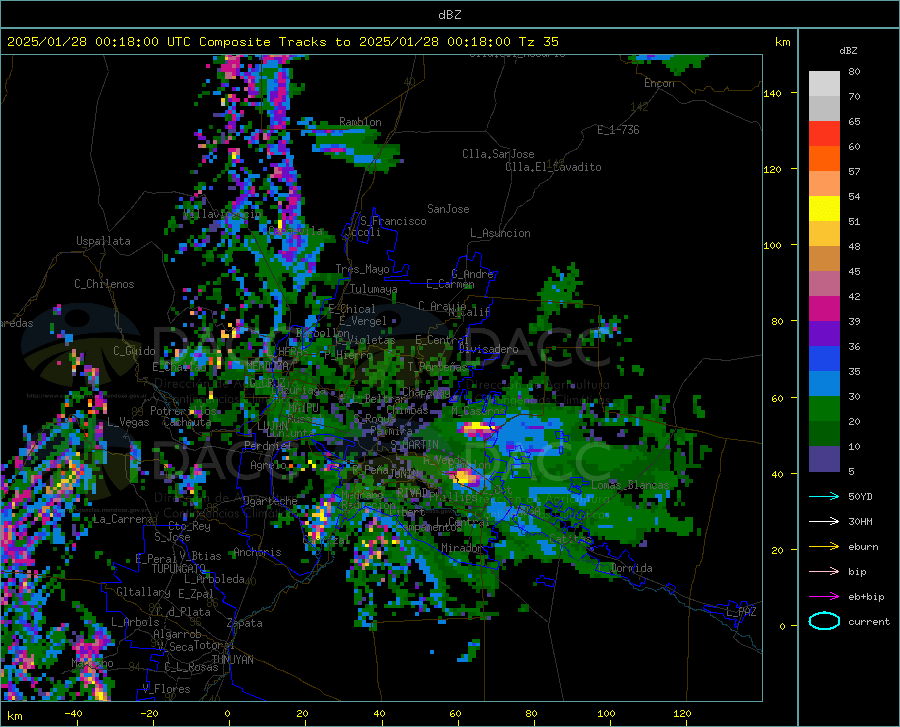The height and width of the screenshot is (727, 900).
Task: Click the SanJose place label
Action: (x=448, y=209)
